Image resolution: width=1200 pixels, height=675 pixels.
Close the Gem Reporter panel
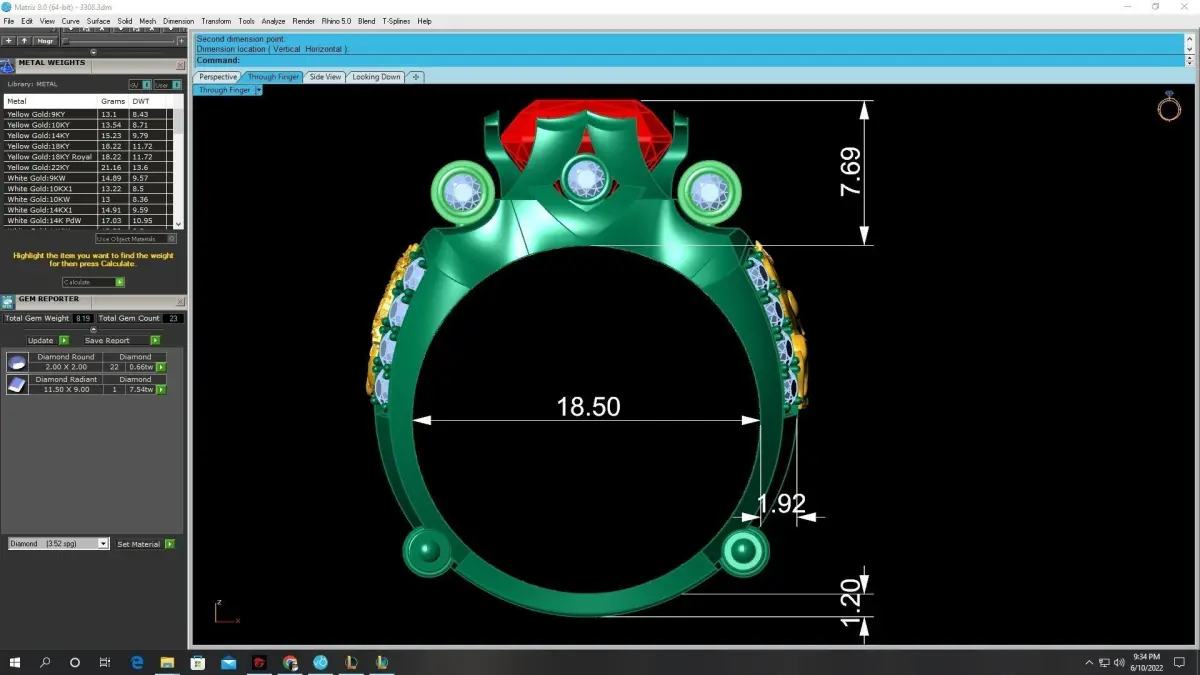(x=180, y=300)
